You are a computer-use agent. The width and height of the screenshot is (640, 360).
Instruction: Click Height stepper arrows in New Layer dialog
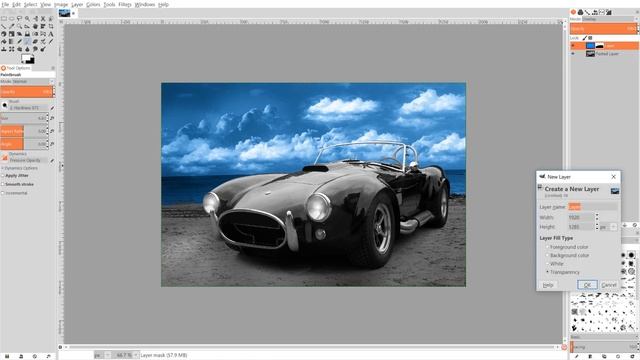tap(597, 226)
